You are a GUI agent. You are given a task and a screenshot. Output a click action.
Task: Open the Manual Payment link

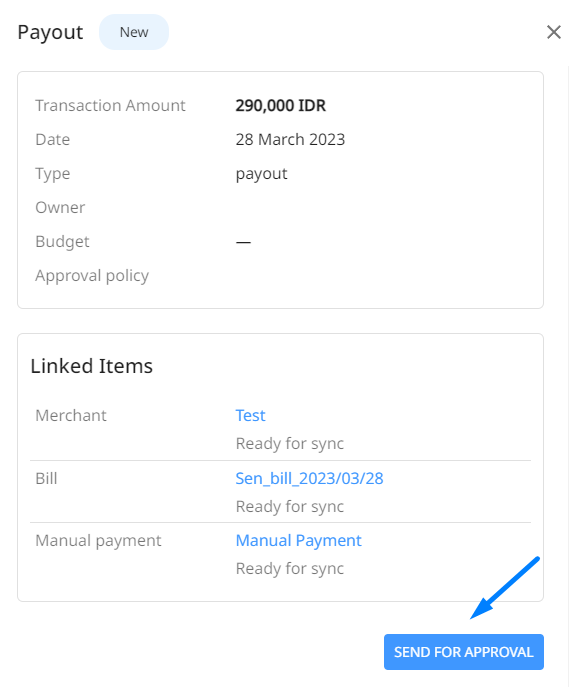point(298,540)
